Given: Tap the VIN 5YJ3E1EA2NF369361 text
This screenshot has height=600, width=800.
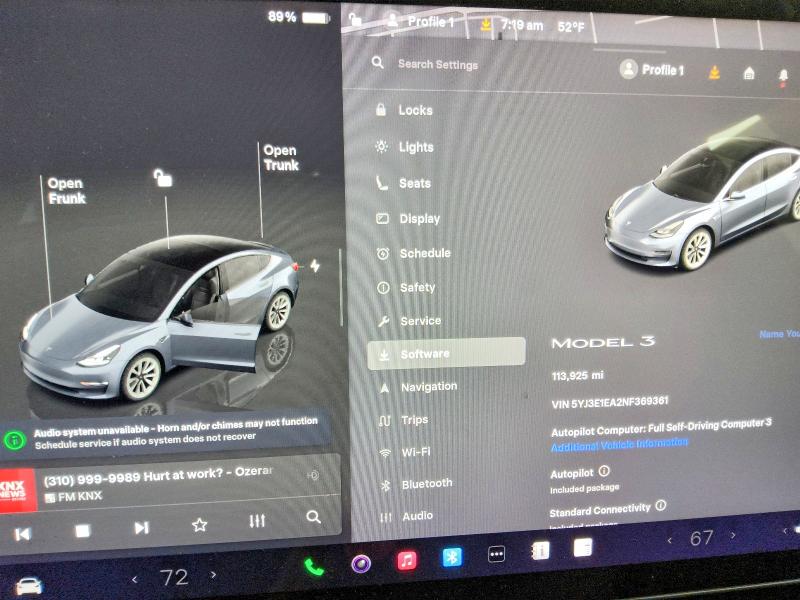Looking at the screenshot, I should point(610,403).
